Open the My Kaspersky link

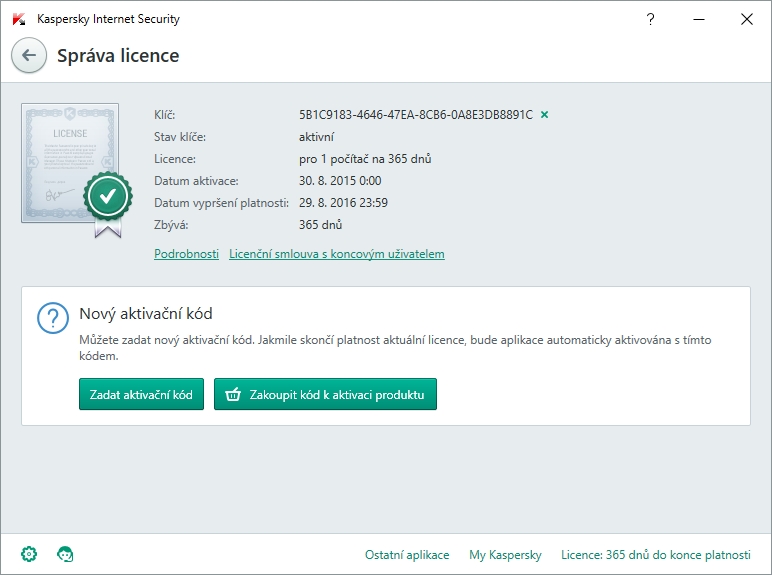505,555
